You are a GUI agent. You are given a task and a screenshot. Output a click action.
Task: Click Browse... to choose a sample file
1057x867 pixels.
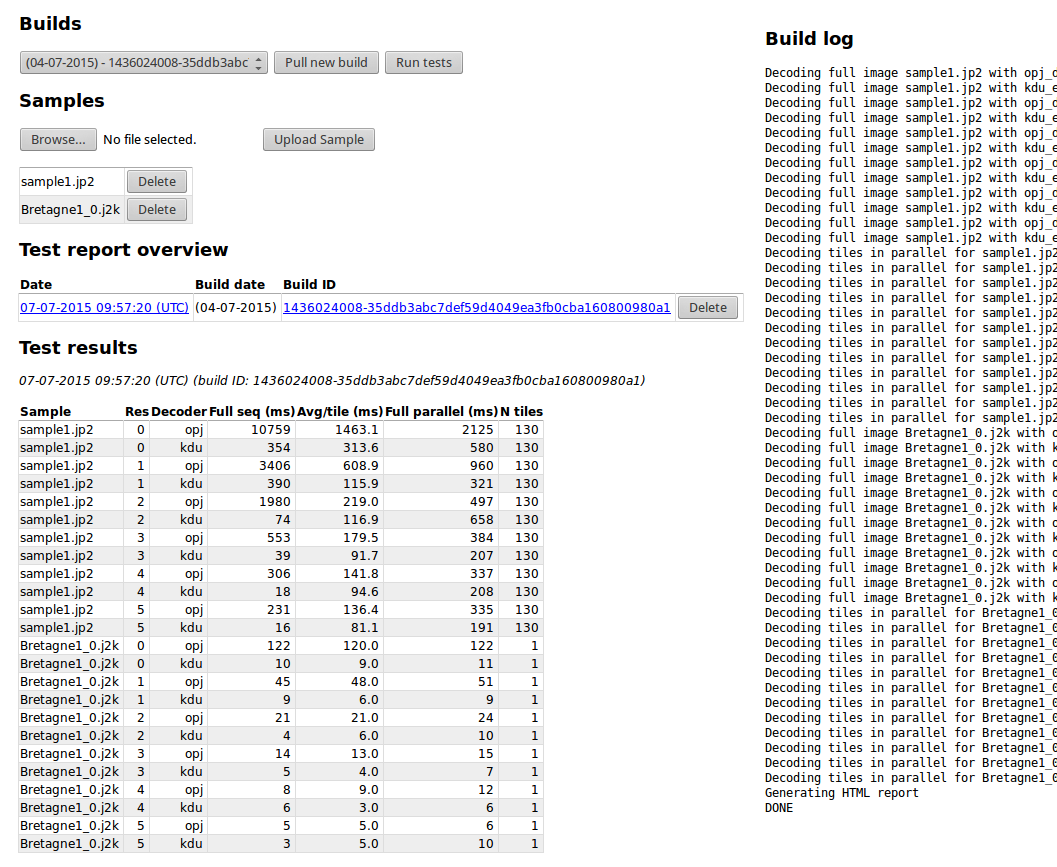click(58, 140)
